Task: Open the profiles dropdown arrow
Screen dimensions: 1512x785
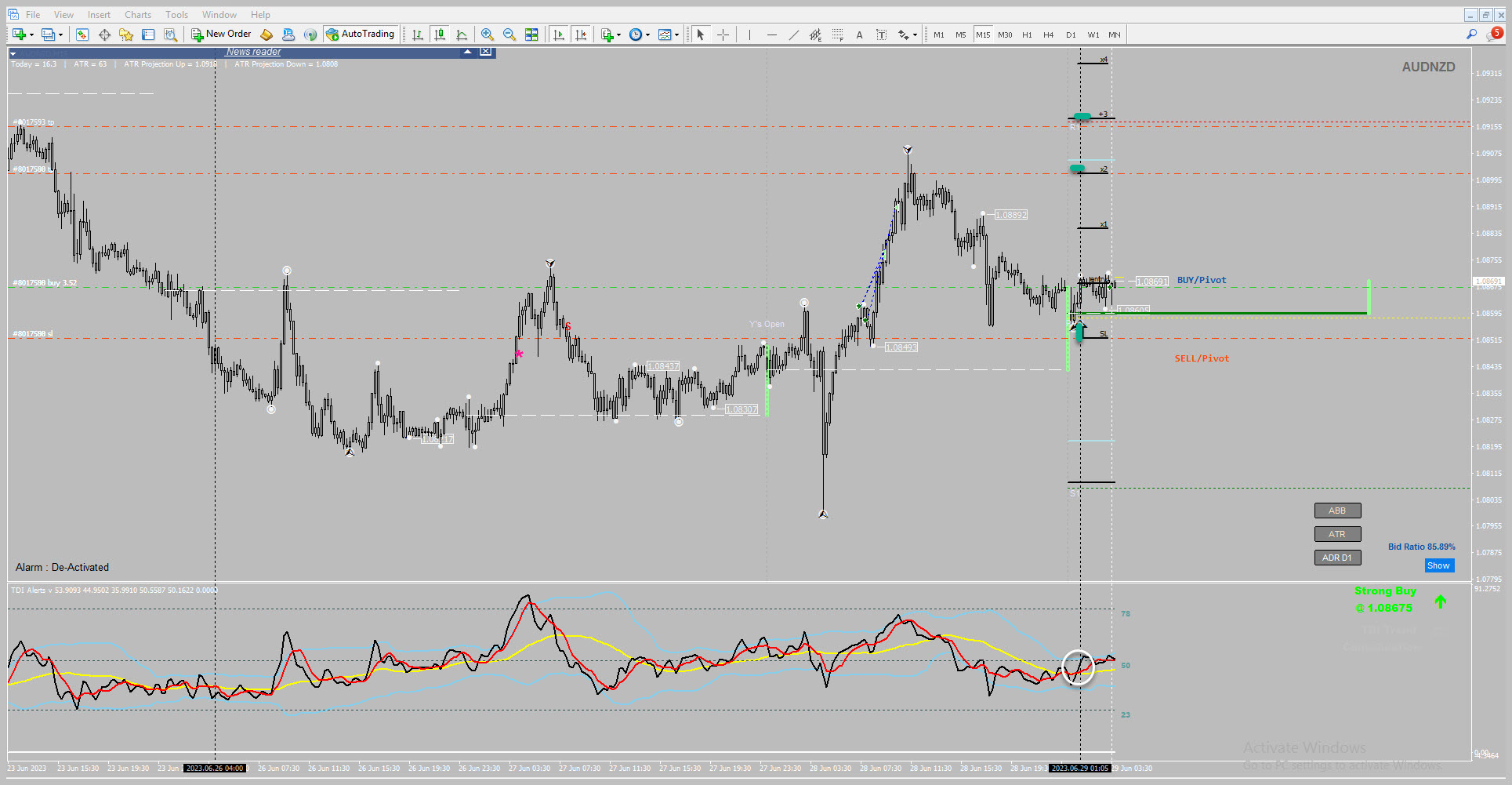Action: 60,35
